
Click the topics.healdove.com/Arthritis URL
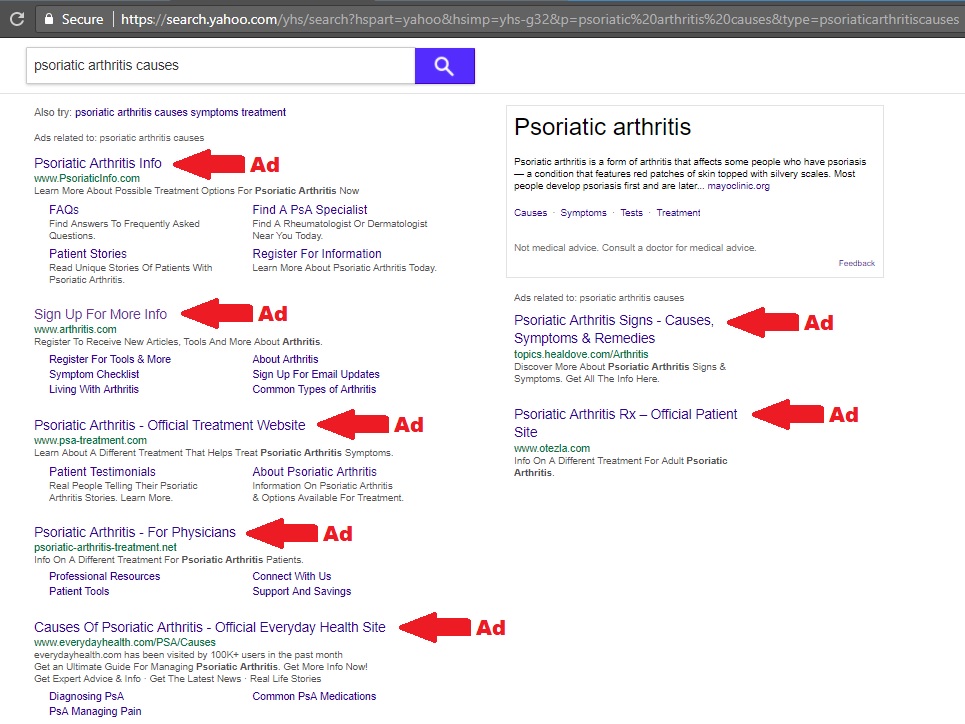pyautogui.click(x=581, y=354)
